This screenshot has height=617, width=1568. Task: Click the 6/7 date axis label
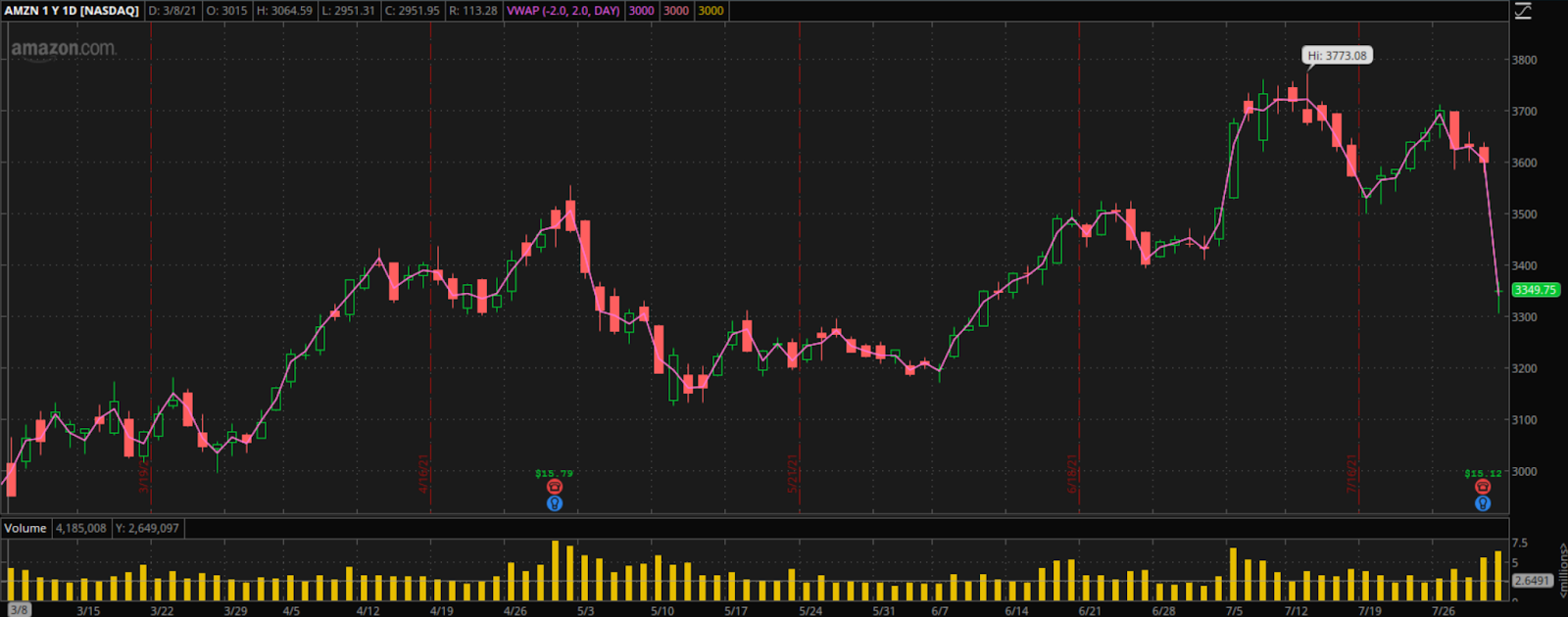pos(940,610)
